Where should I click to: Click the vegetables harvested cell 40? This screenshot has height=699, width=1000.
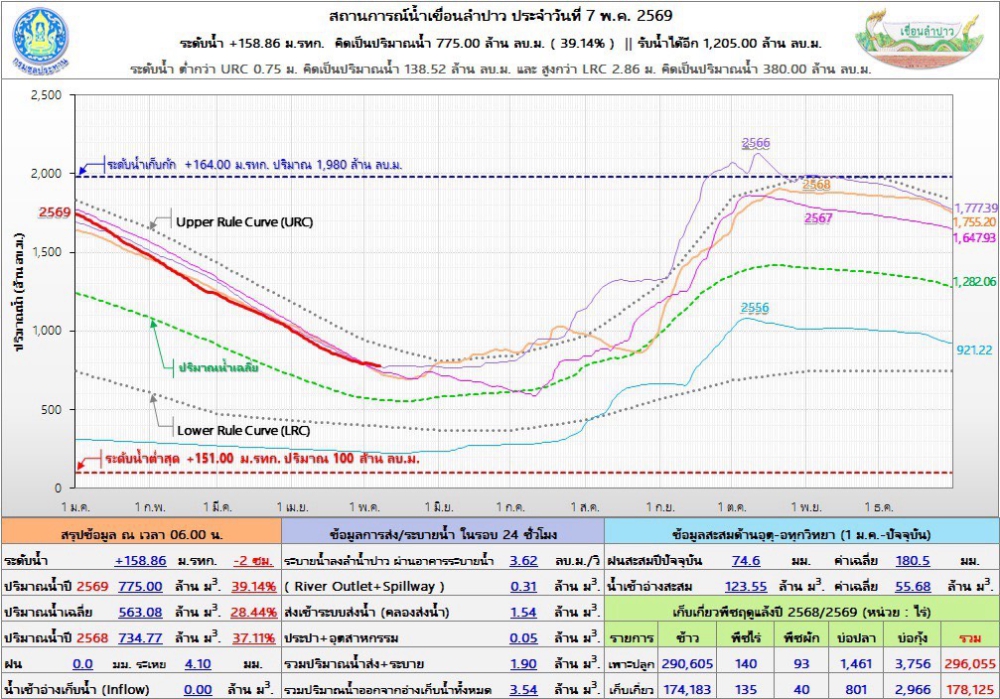[x=802, y=689]
